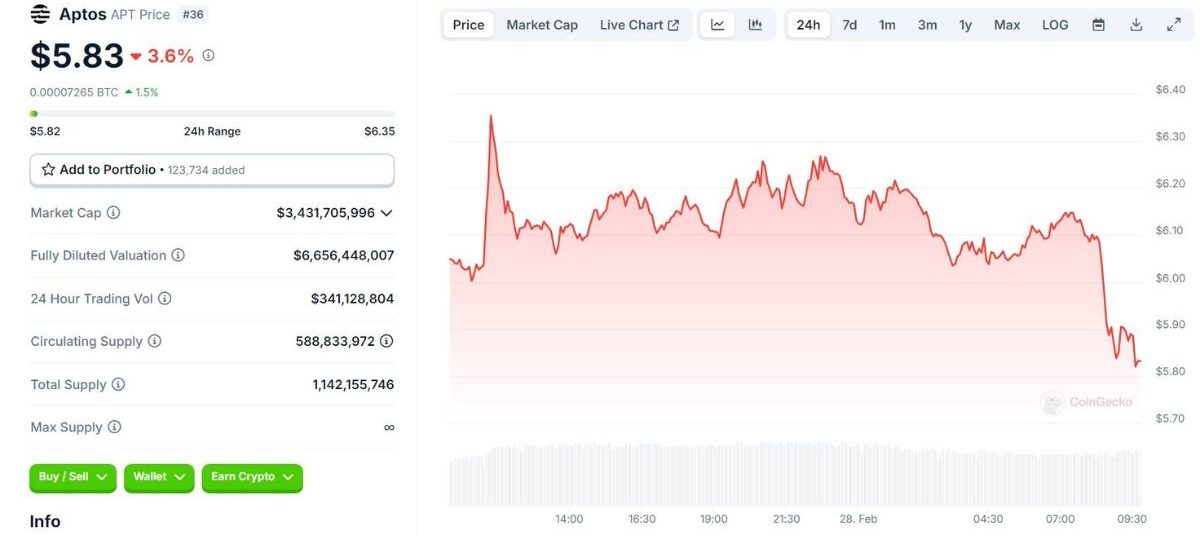Switch to the Market Cap tab

click(x=542, y=25)
